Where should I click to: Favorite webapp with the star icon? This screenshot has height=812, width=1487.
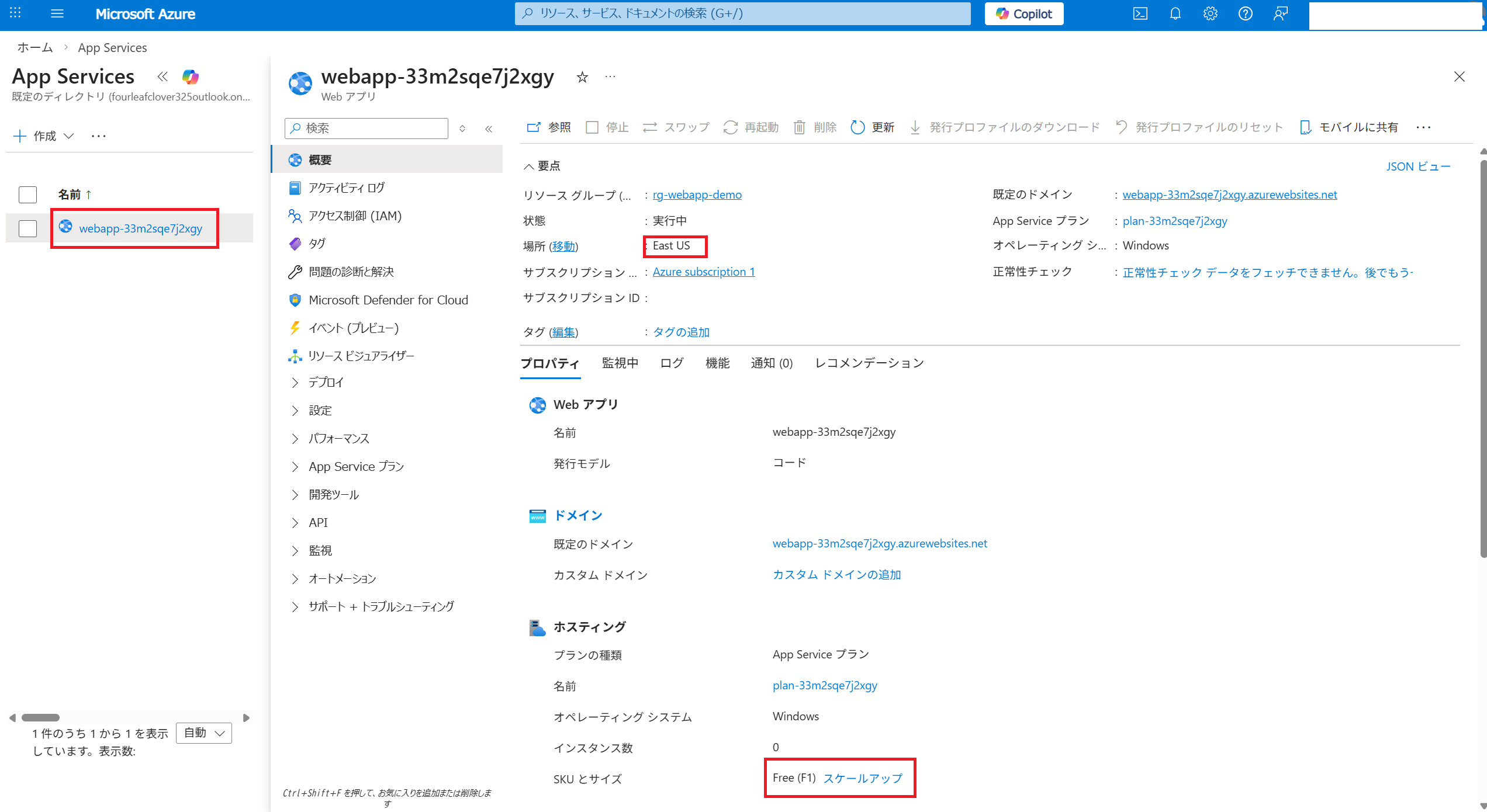point(582,77)
